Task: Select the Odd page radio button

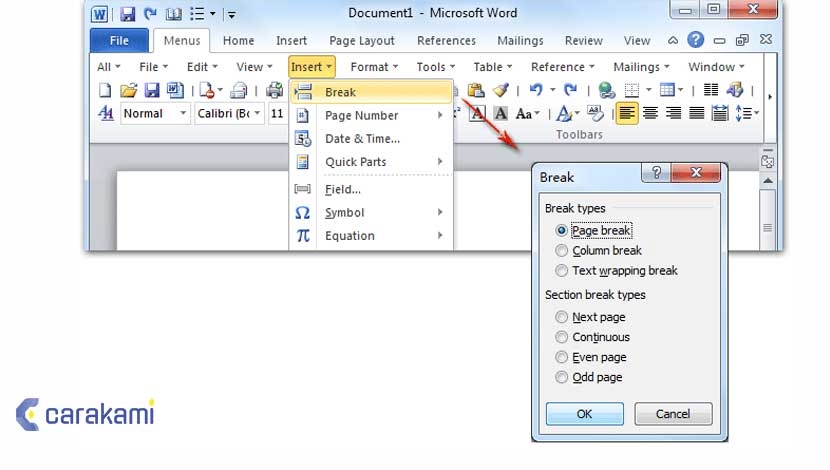Action: tap(562, 377)
